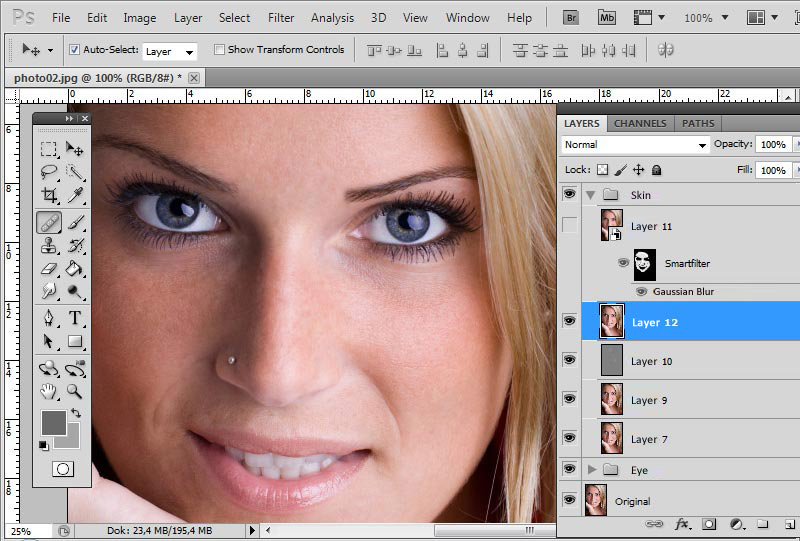800x541 pixels.
Task: Select the Crop tool
Action: pos(48,196)
